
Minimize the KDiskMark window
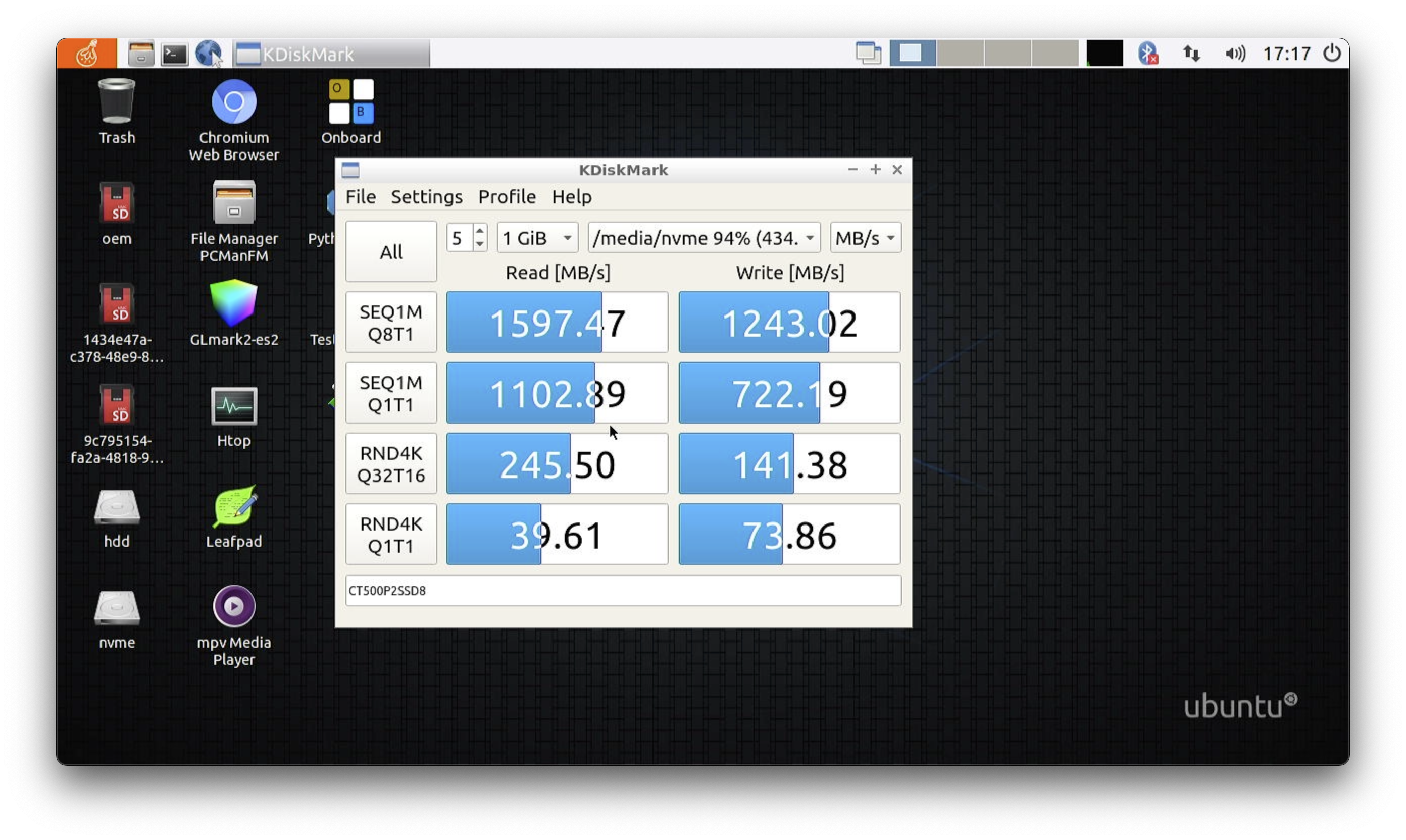coord(852,169)
